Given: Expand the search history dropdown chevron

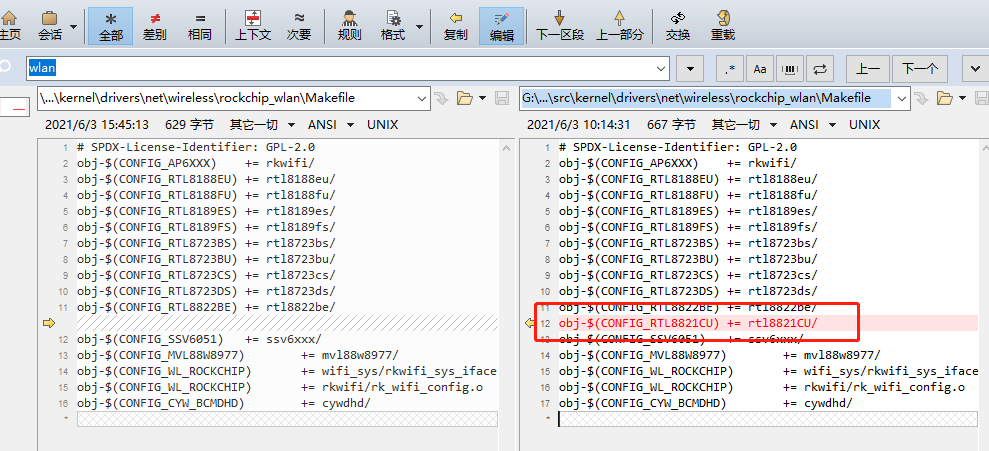Looking at the screenshot, I should pos(662,68).
